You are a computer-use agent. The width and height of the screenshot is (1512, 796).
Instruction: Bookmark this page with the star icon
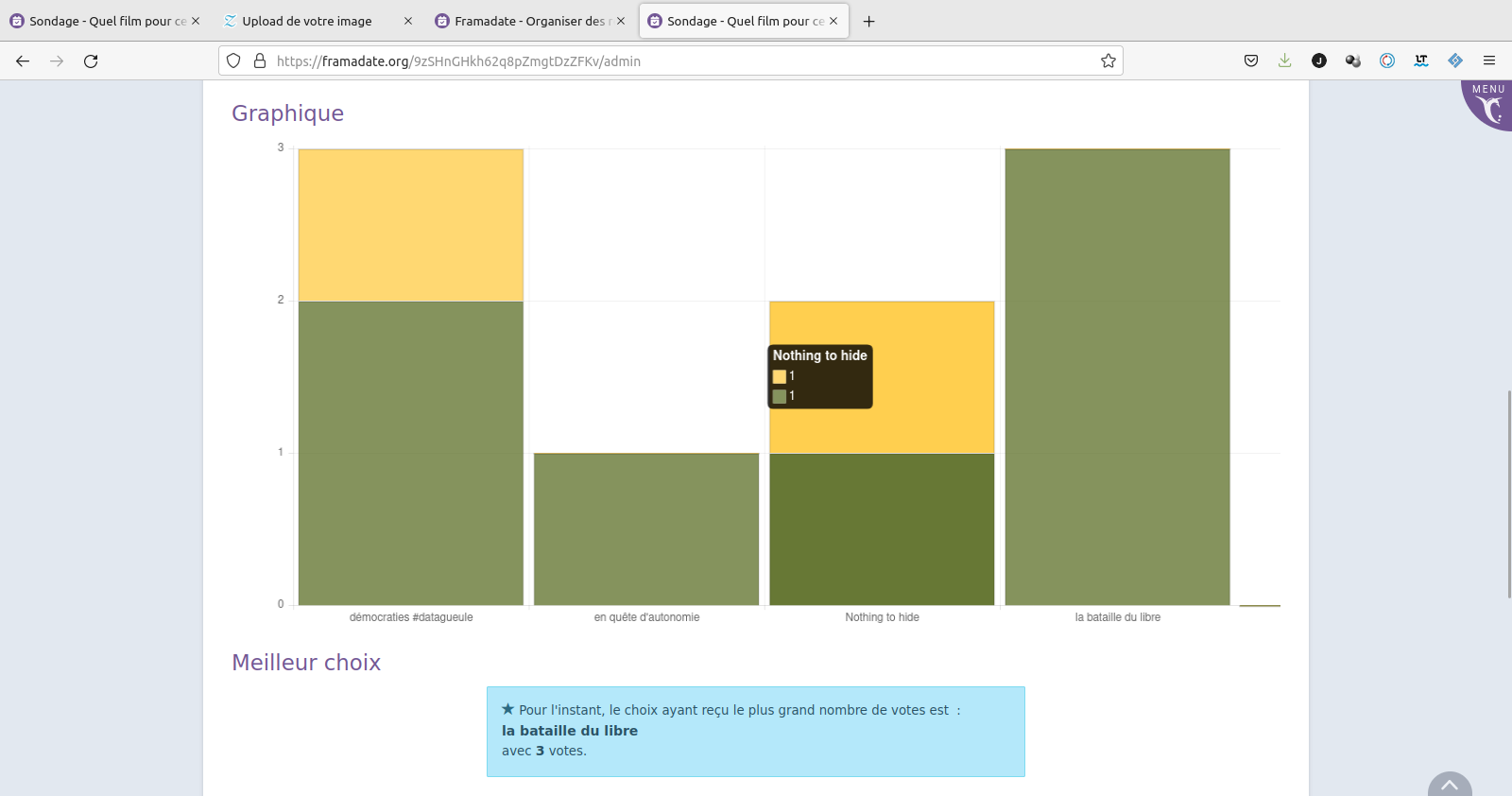click(x=1108, y=61)
